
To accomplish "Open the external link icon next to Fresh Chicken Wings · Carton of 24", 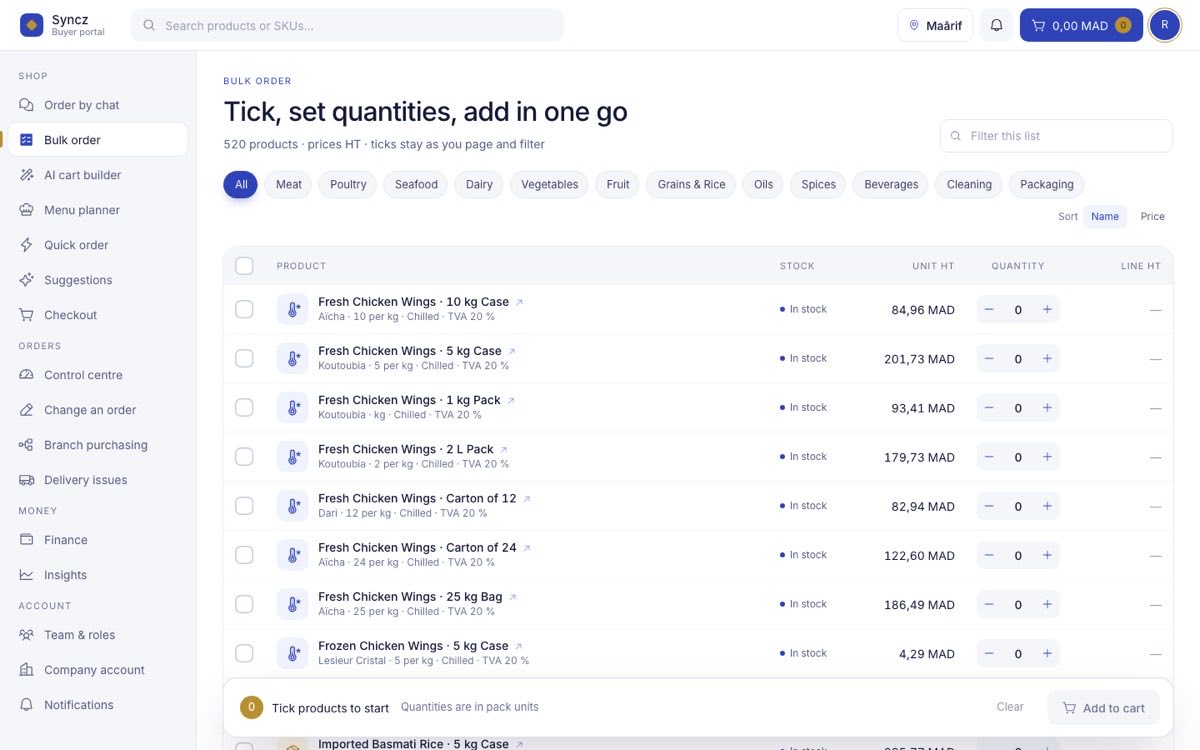I will point(527,548).
